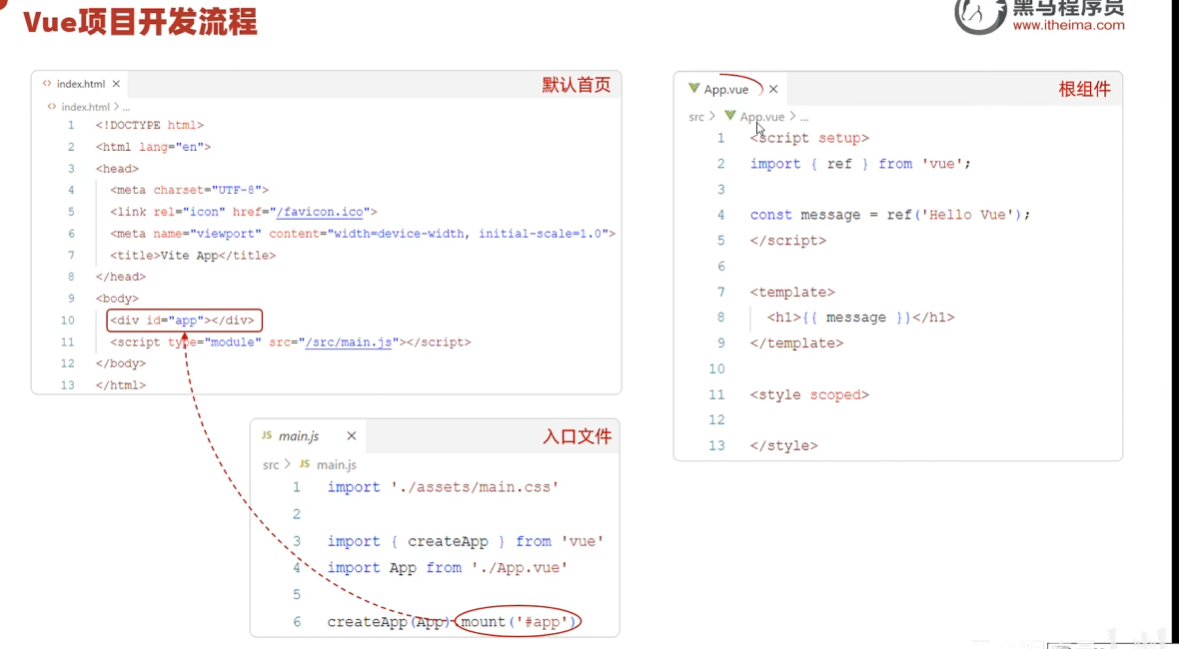Image resolution: width=1179 pixels, height=649 pixels.
Task: Click the 根组件 label
Action: (x=1084, y=89)
